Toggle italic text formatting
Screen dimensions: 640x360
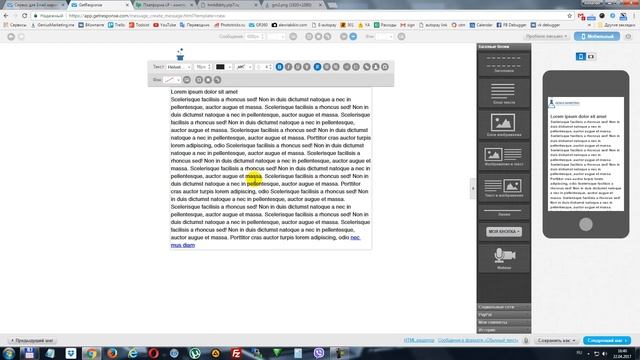[289, 67]
